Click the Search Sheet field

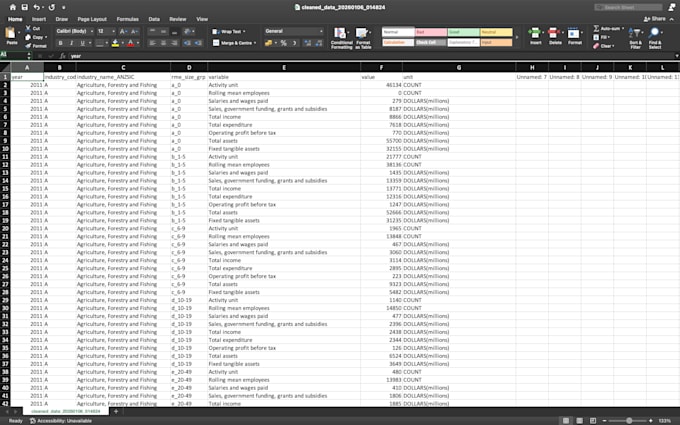[x=628, y=7]
